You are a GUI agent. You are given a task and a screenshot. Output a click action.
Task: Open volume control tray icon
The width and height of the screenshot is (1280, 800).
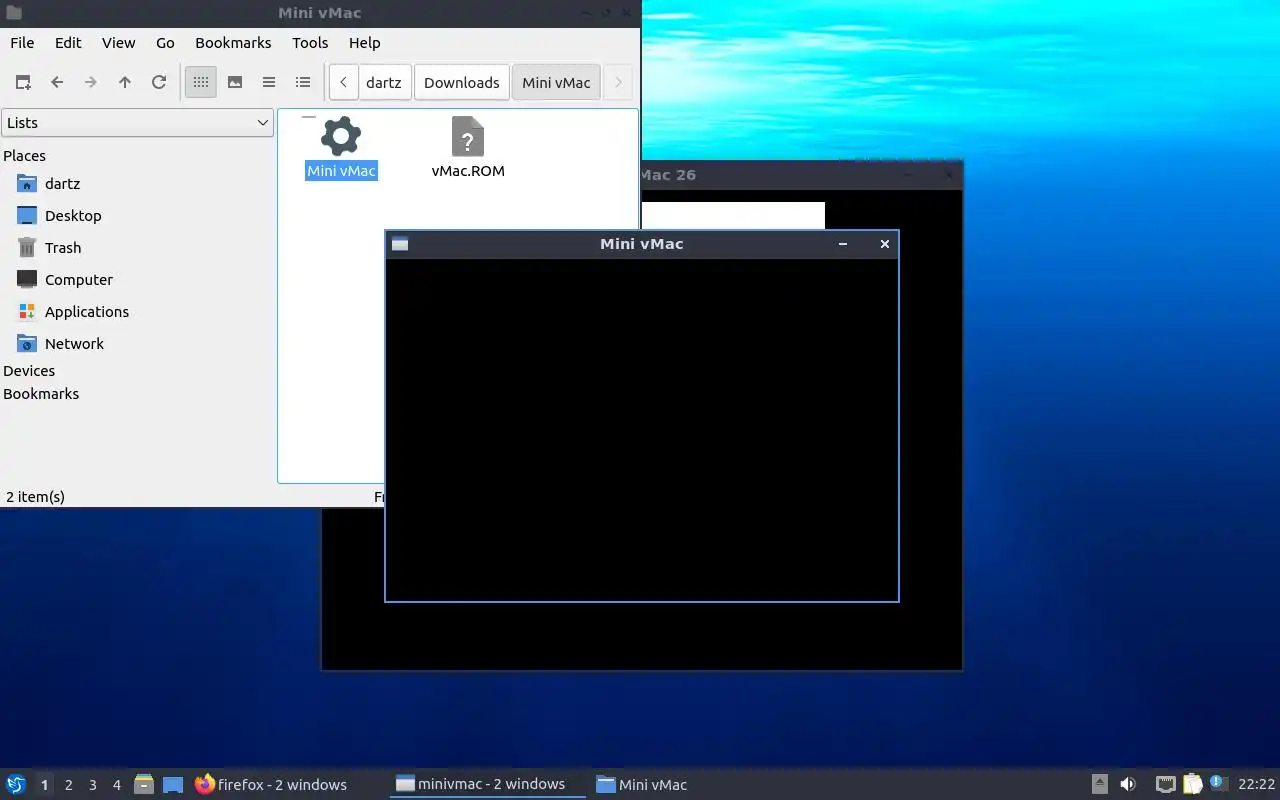1128,785
